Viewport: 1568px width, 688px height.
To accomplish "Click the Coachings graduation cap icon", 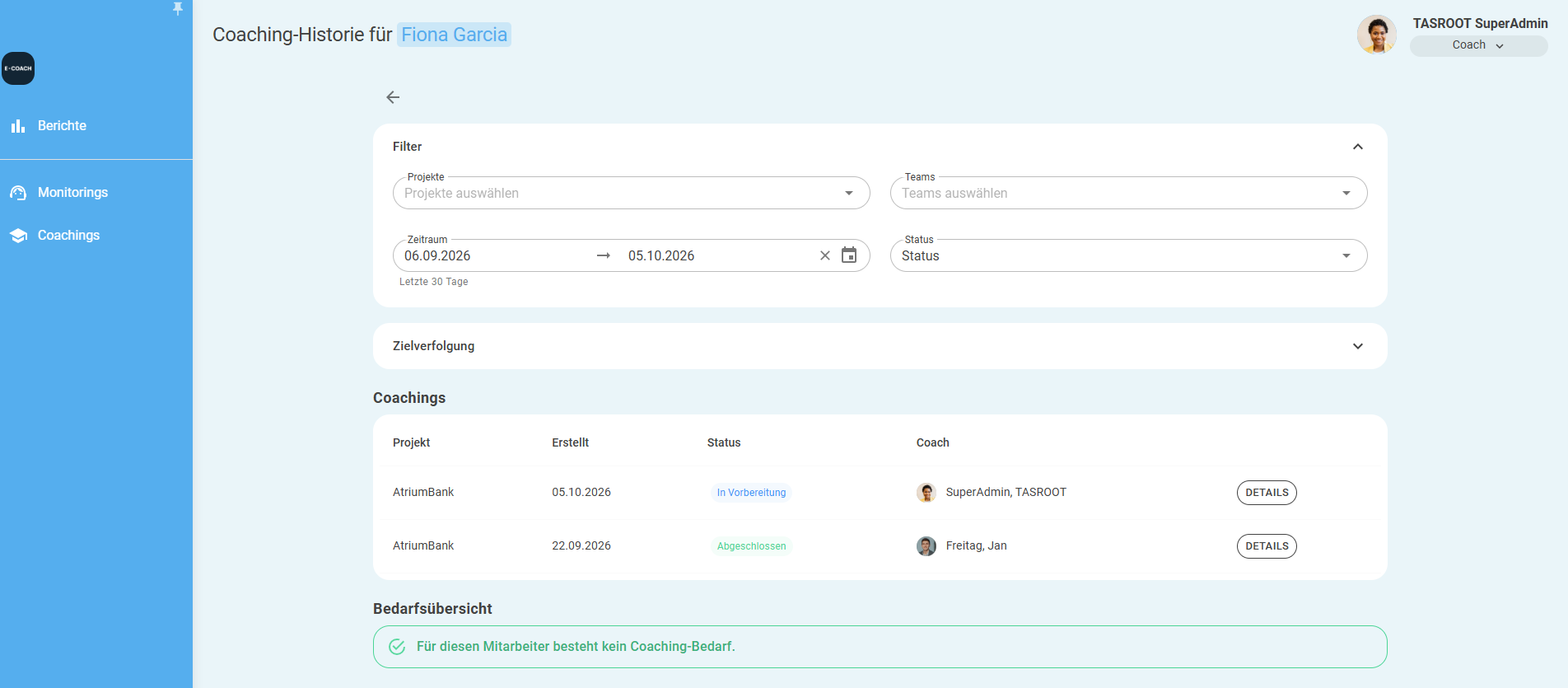I will pos(18,236).
